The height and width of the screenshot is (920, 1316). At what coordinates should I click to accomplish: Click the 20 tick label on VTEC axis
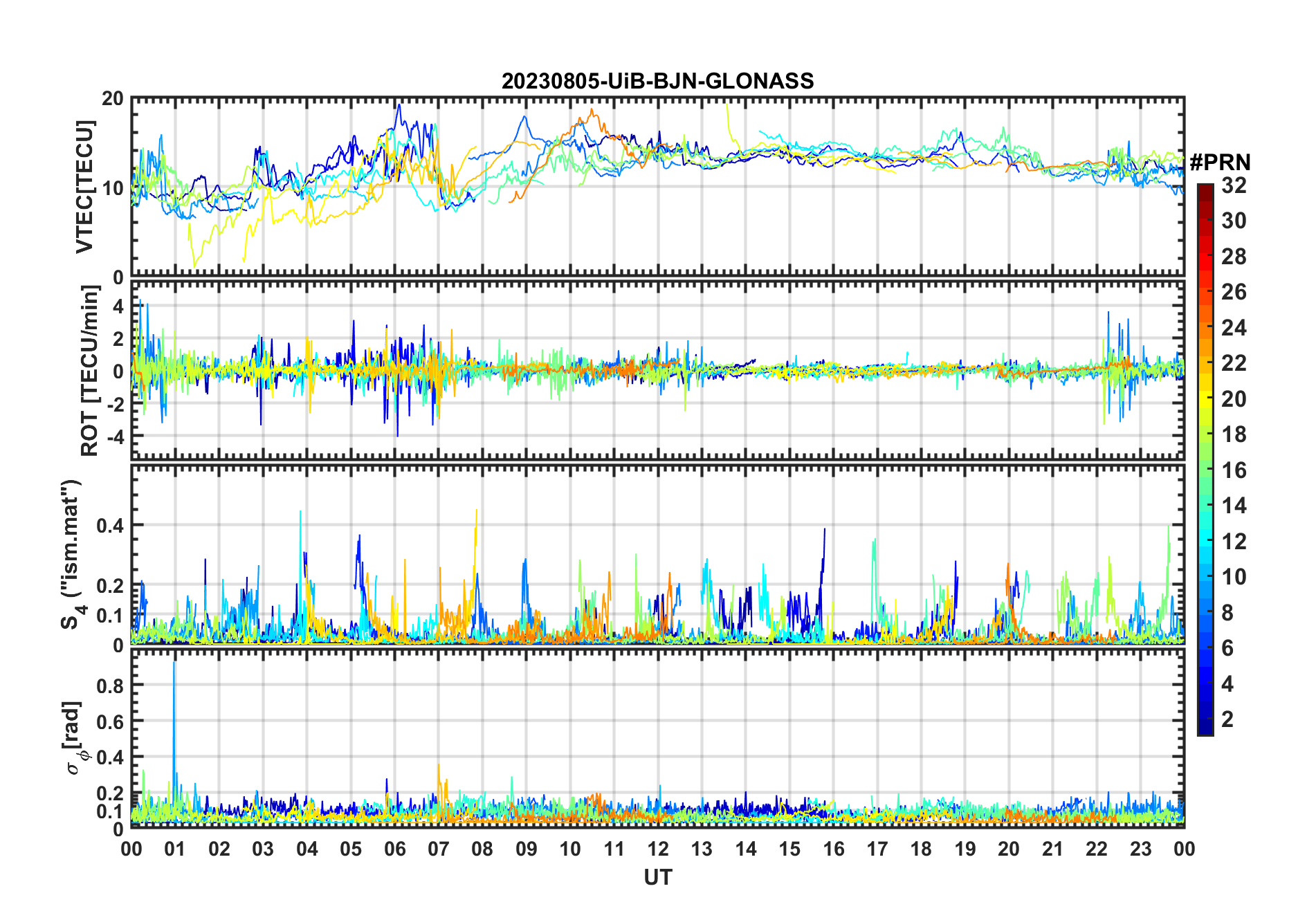tap(113, 99)
